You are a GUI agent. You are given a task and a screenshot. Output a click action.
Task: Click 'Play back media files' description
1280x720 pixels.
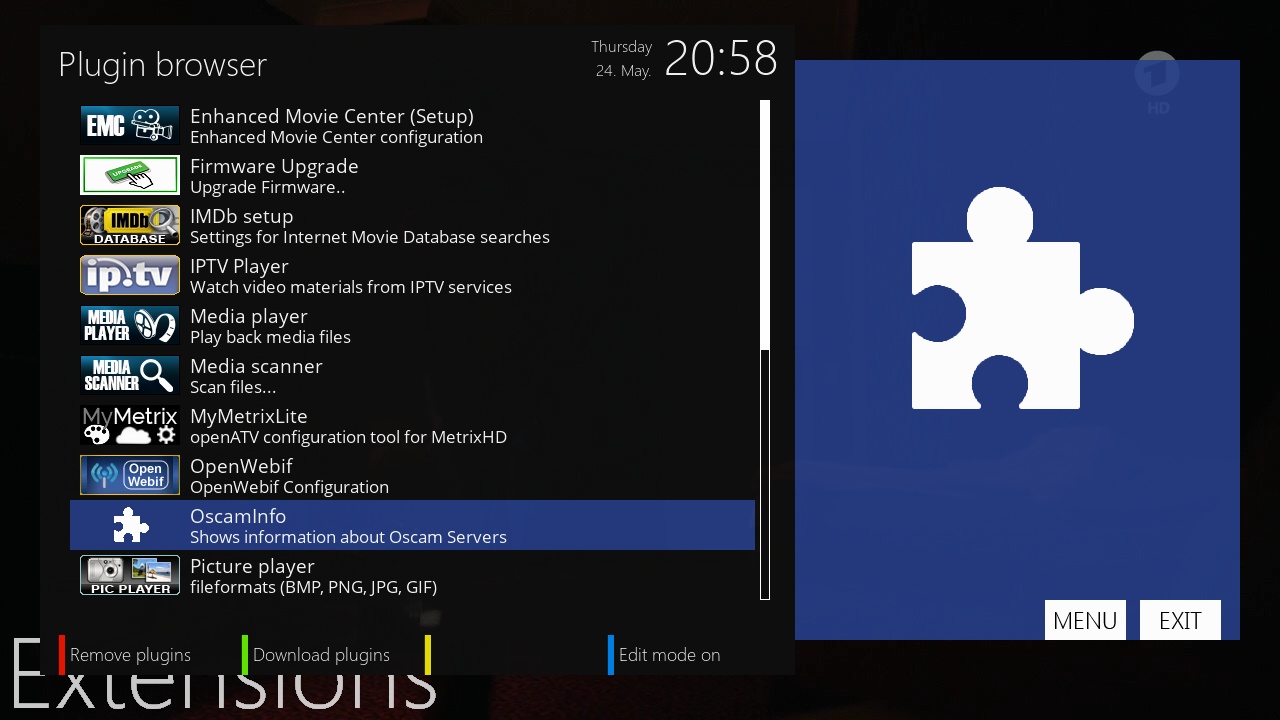(x=270, y=338)
